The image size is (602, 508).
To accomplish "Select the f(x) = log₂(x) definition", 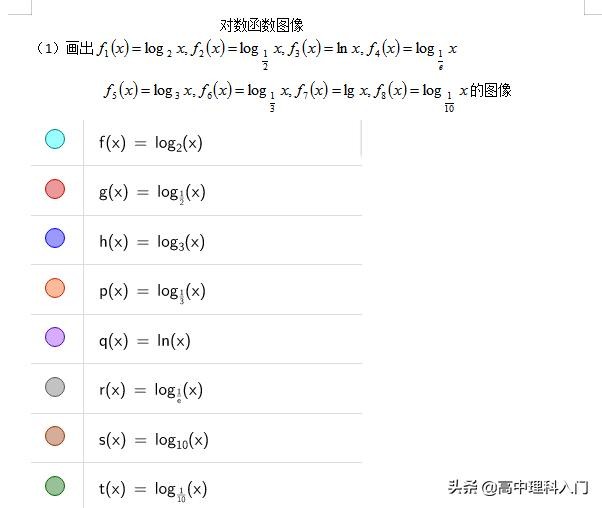I will (151, 143).
